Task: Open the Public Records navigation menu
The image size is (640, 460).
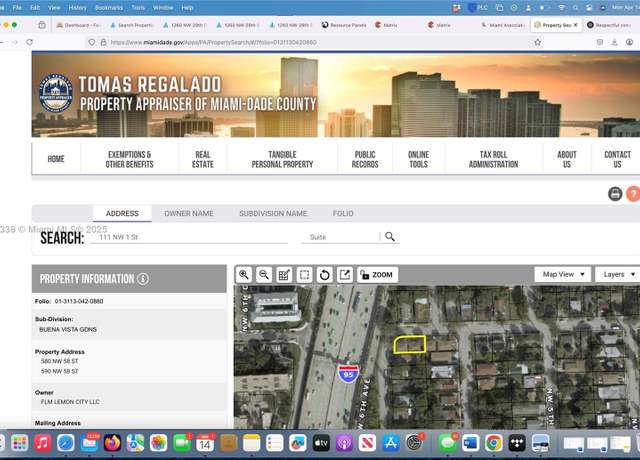Action: pyautogui.click(x=365, y=159)
